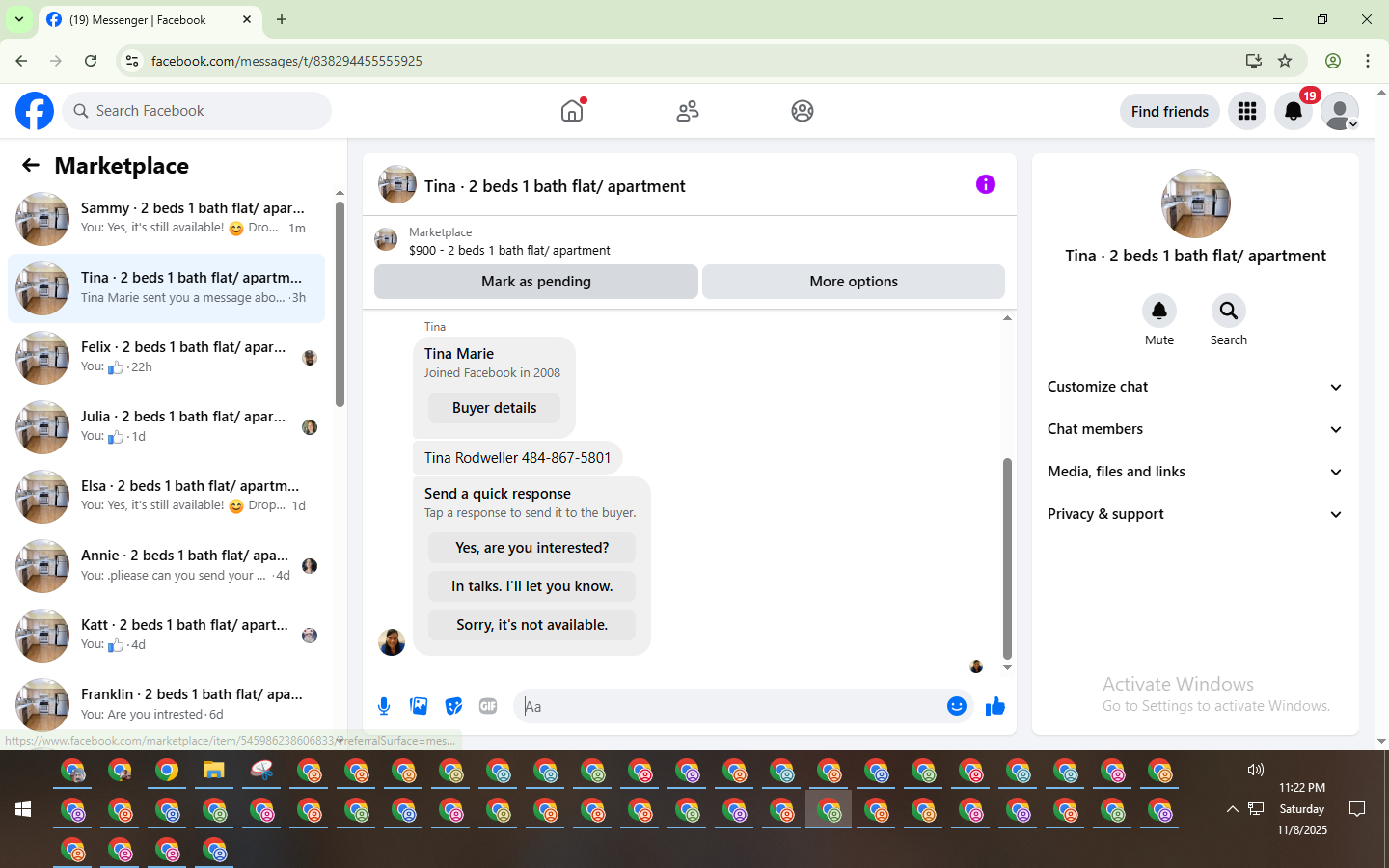Open Katt conversation in list

[166, 636]
